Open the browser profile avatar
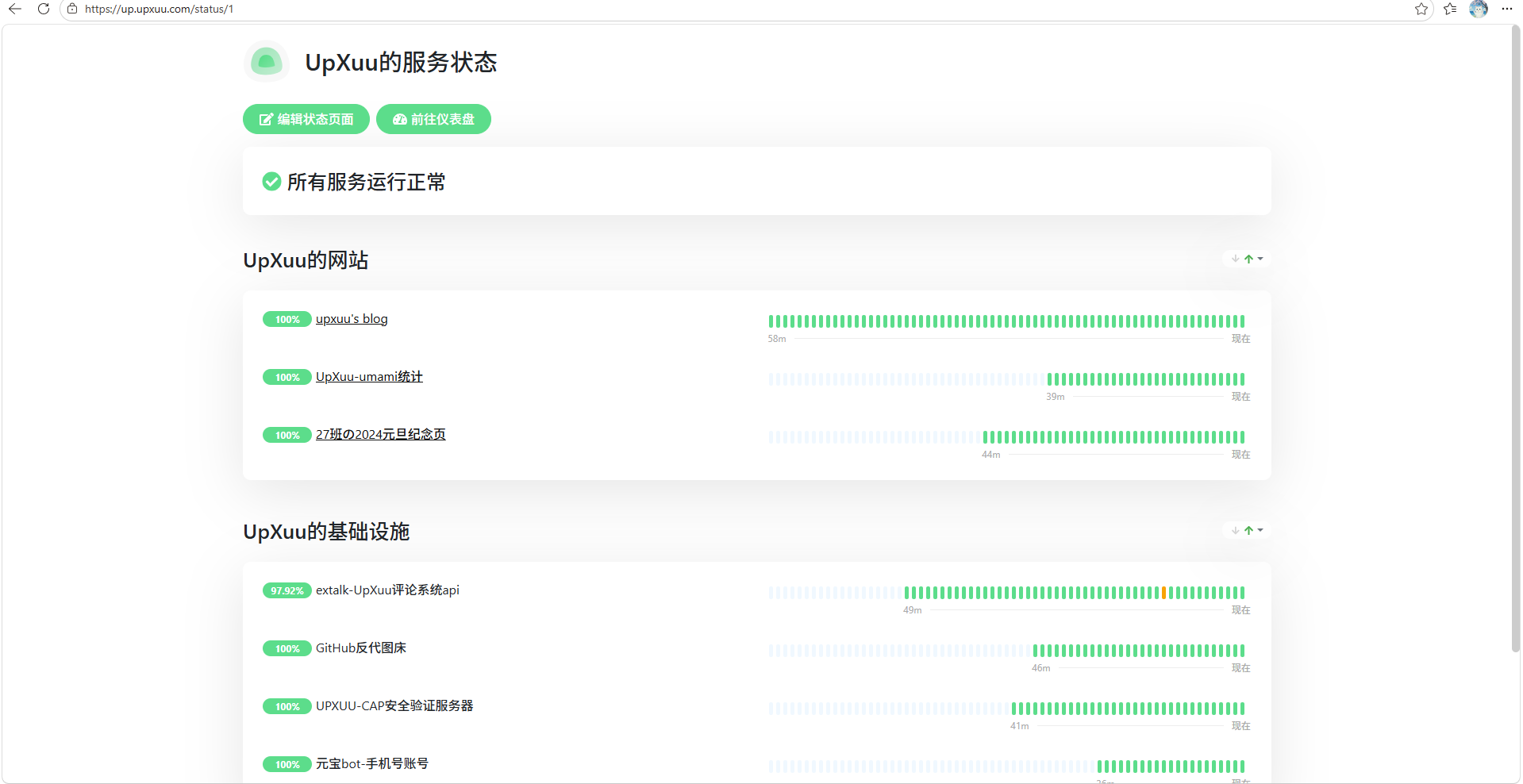 point(1479,9)
